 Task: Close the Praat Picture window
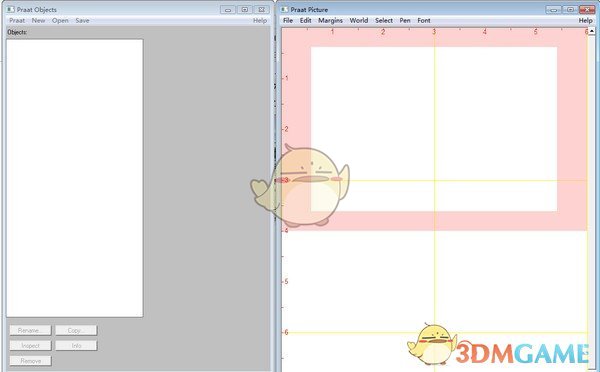tap(587, 10)
